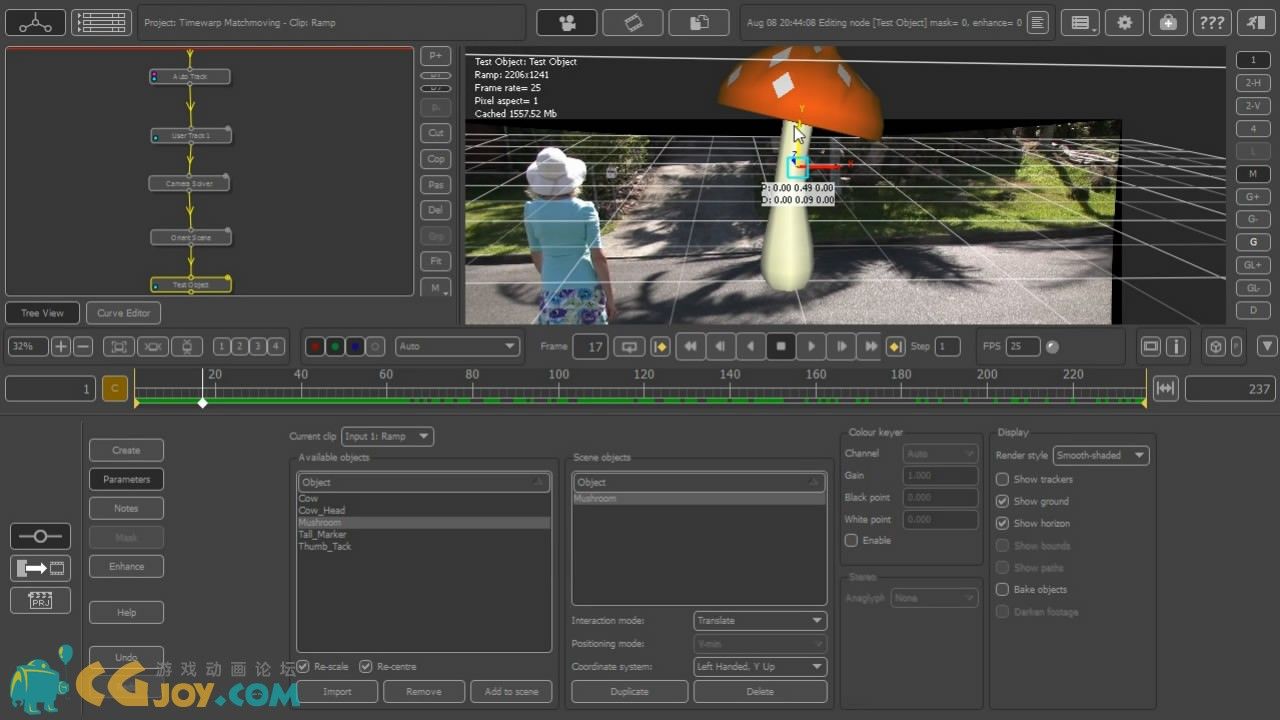Click the orange C cache button
The width and height of the screenshot is (1280, 720).
tap(115, 389)
